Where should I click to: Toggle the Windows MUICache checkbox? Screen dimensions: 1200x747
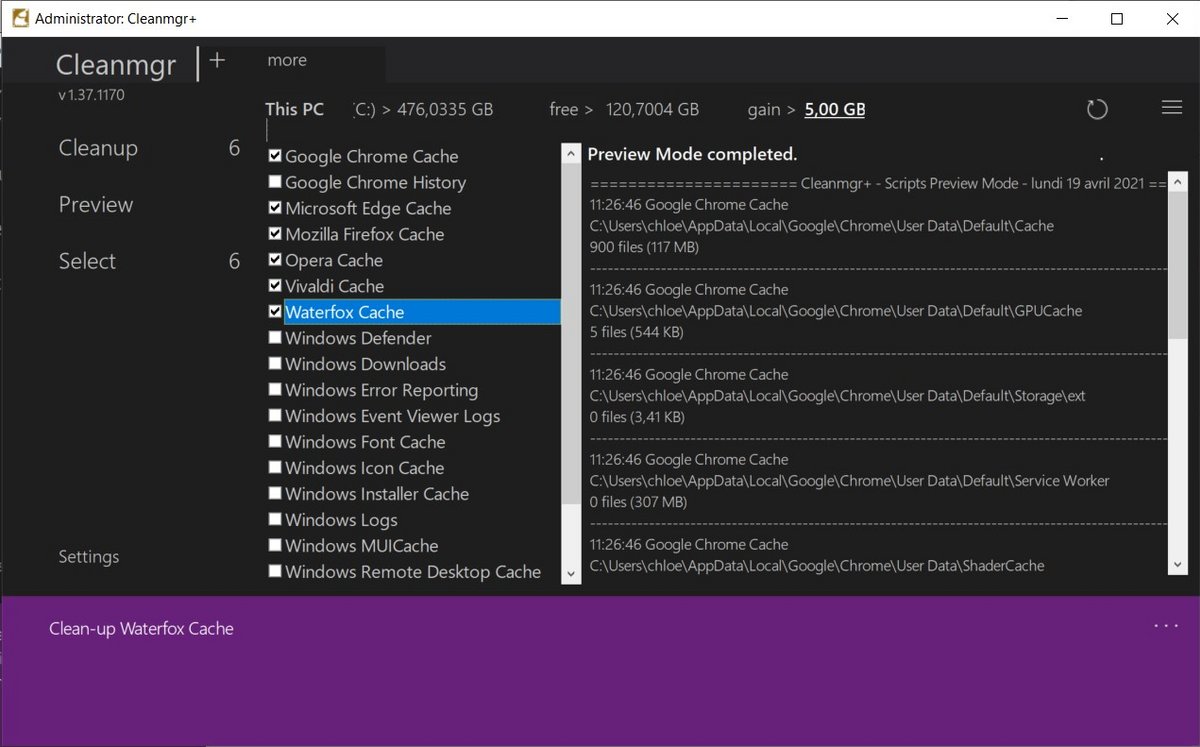tap(275, 546)
